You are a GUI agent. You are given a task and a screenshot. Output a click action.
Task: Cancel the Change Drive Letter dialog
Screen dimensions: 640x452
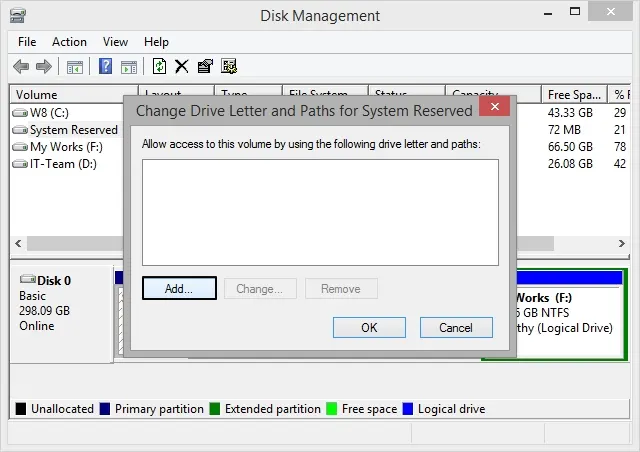coord(456,327)
